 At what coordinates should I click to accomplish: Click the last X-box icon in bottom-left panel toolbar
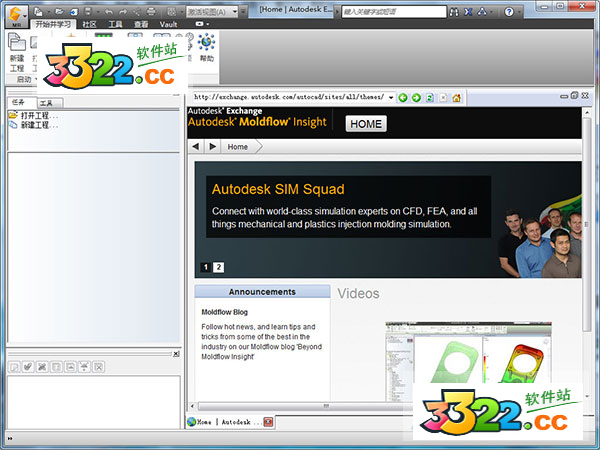click(99, 367)
